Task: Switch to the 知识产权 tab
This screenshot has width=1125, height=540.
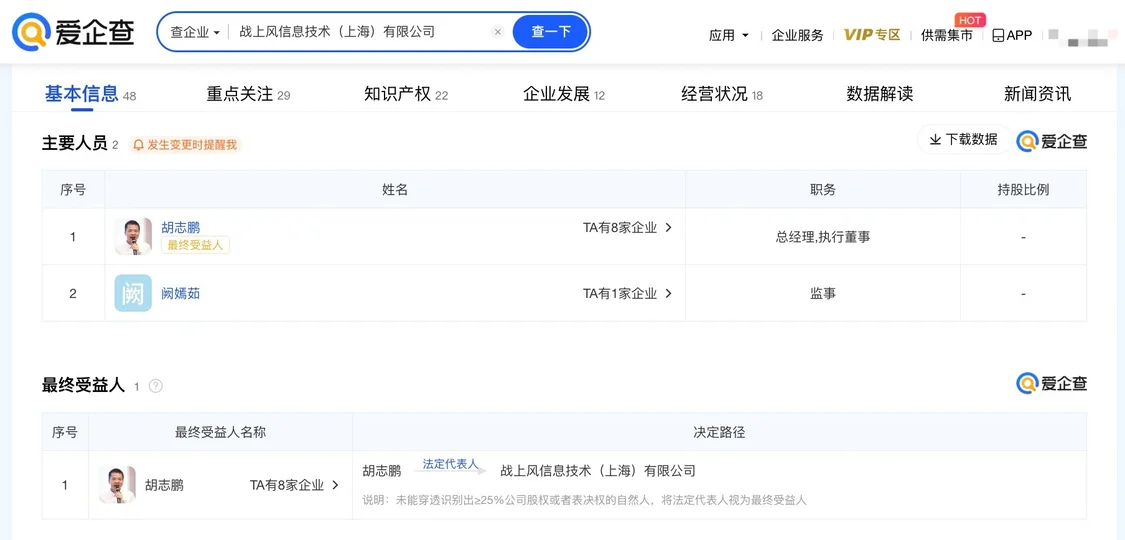Action: [406, 94]
